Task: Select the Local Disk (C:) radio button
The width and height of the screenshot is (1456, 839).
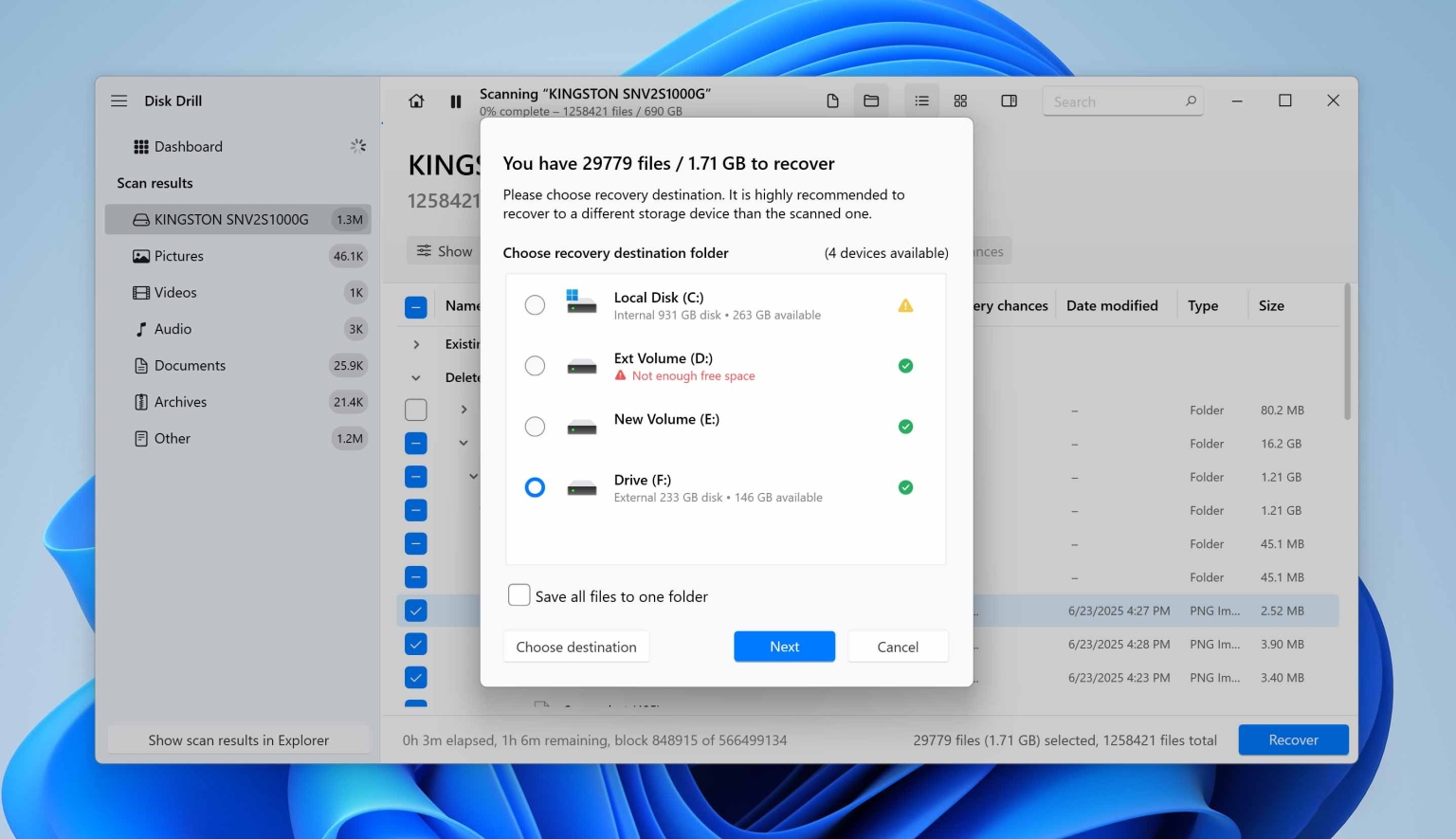Action: click(535, 305)
